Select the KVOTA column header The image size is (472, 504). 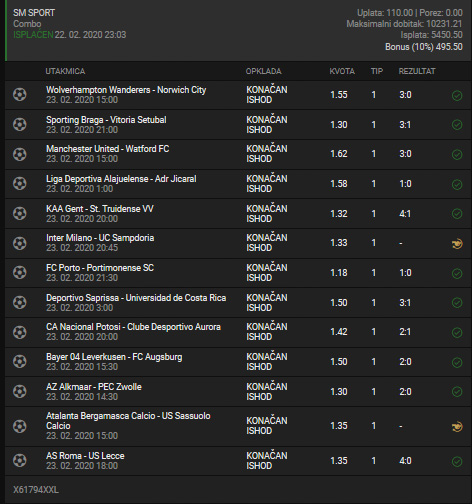click(342, 71)
